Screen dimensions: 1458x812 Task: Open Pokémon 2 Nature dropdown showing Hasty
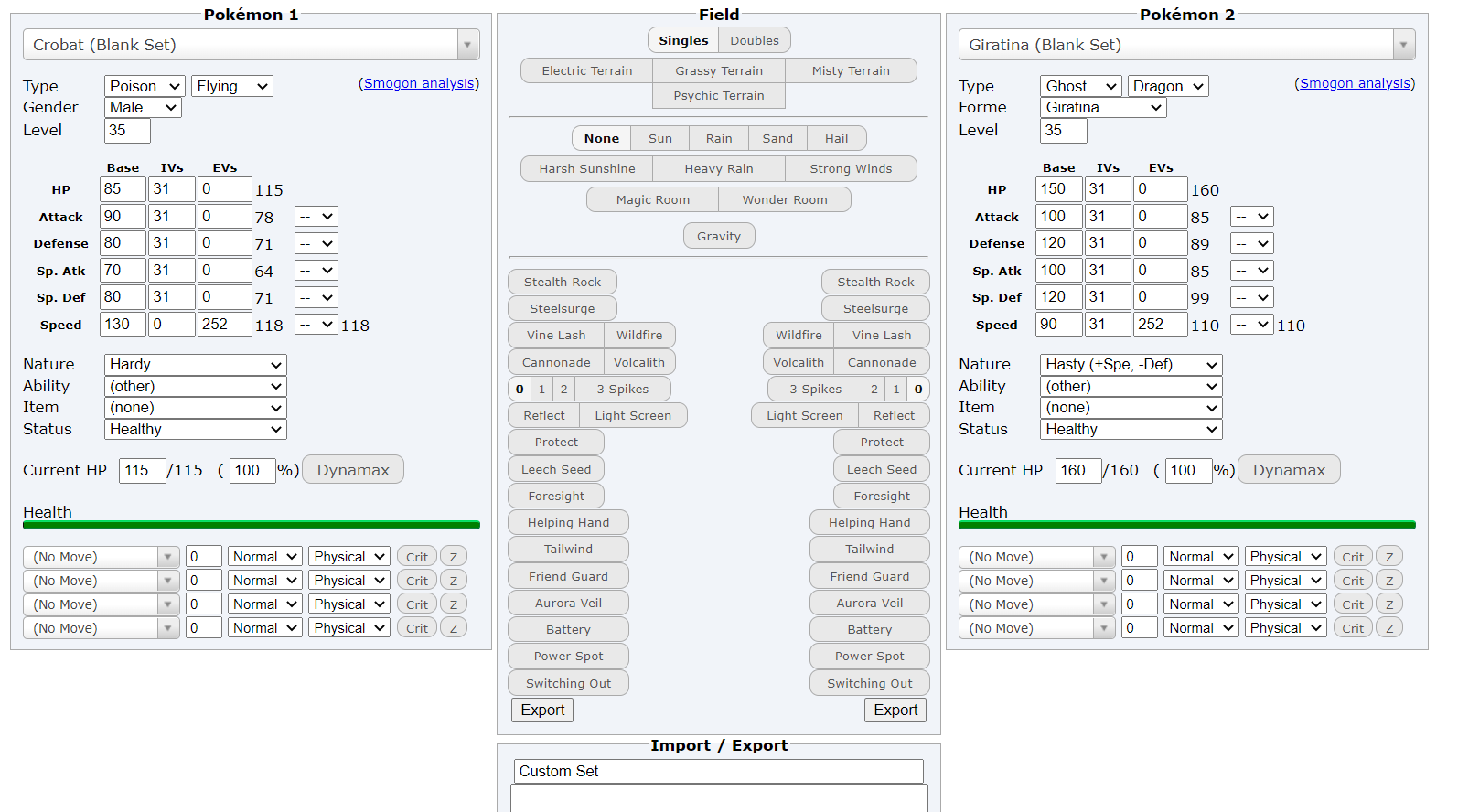(x=1131, y=364)
